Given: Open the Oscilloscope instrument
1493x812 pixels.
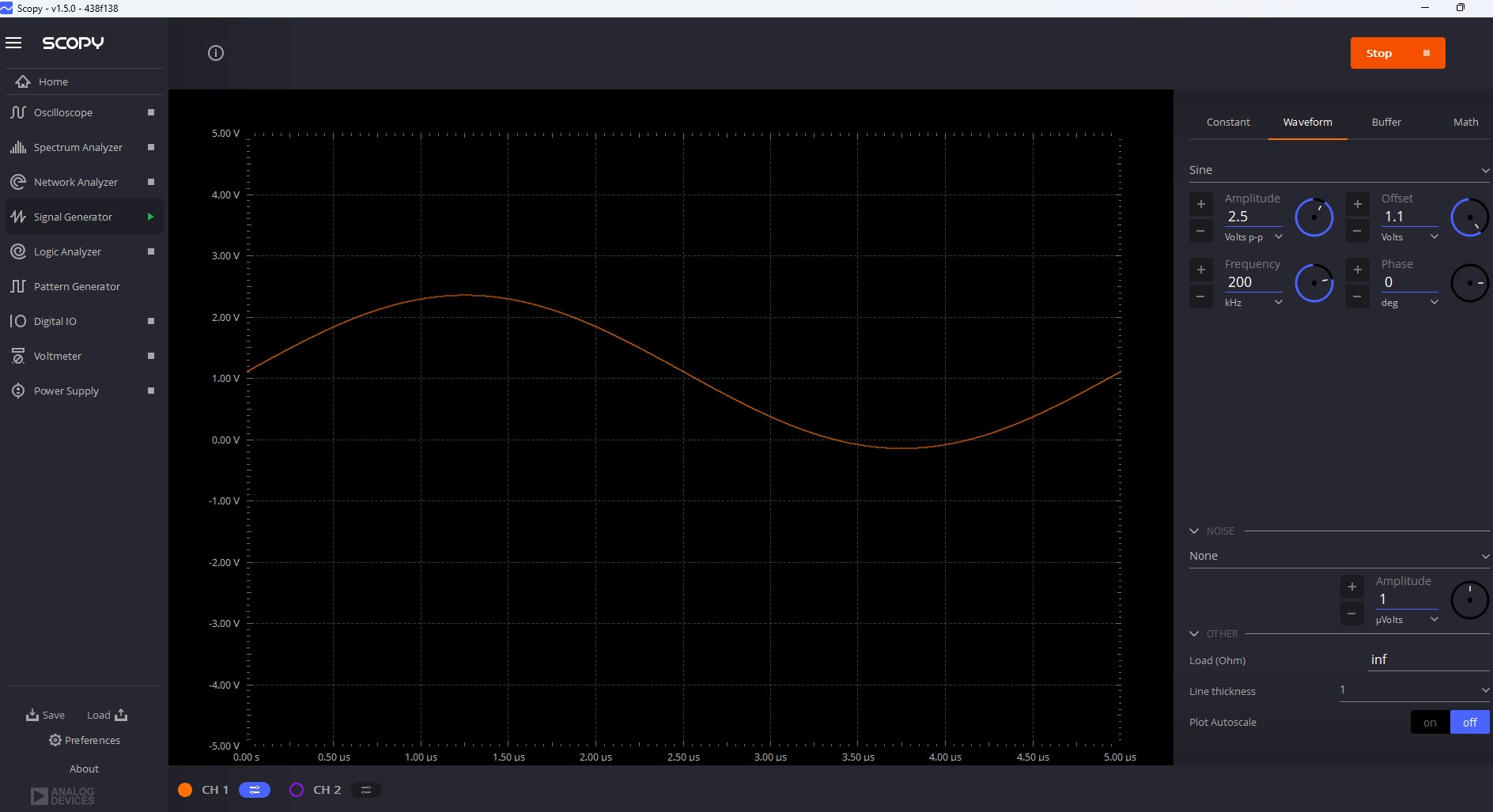Looking at the screenshot, I should click(63, 112).
